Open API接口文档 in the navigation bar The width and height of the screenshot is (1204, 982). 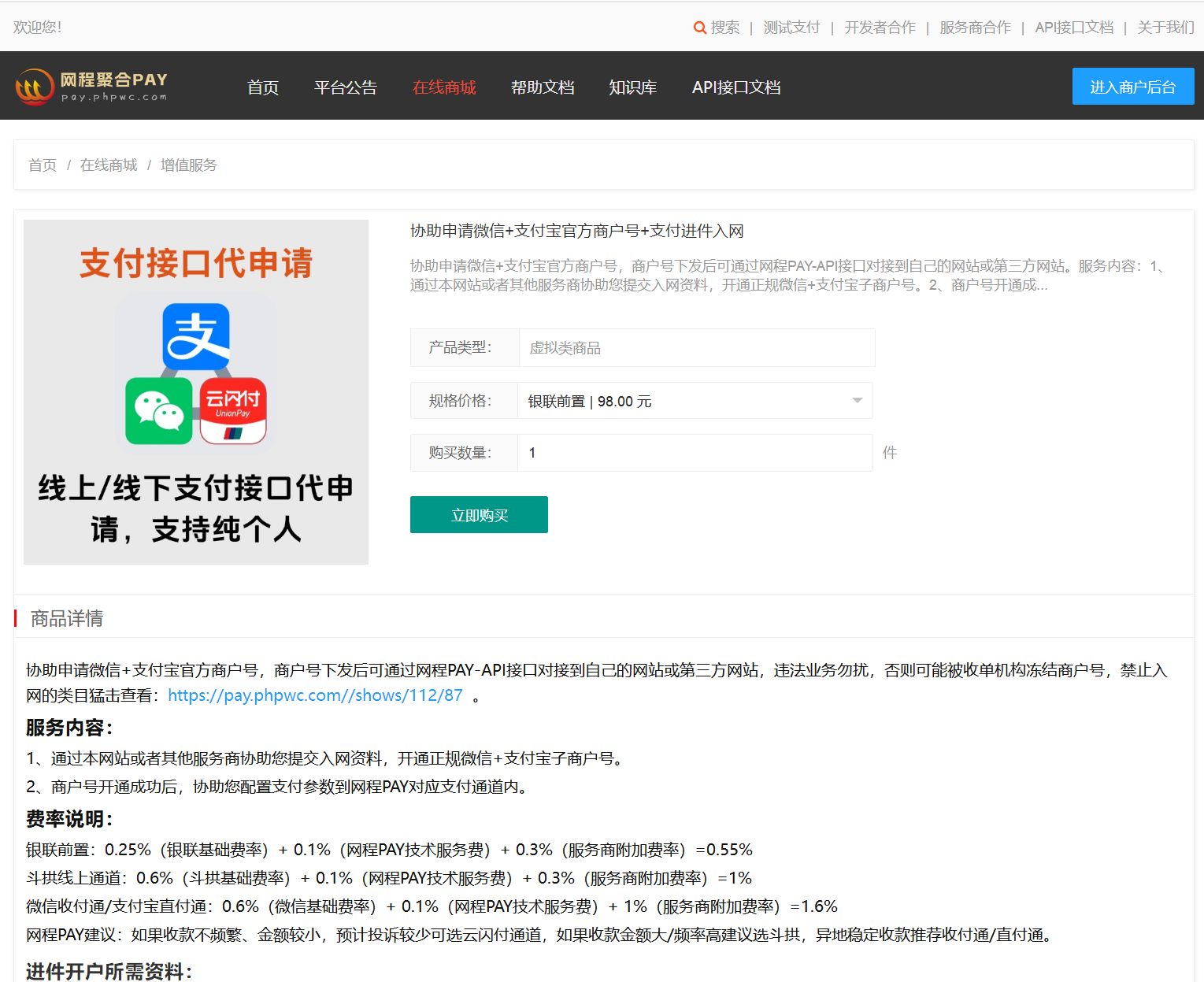click(x=735, y=87)
